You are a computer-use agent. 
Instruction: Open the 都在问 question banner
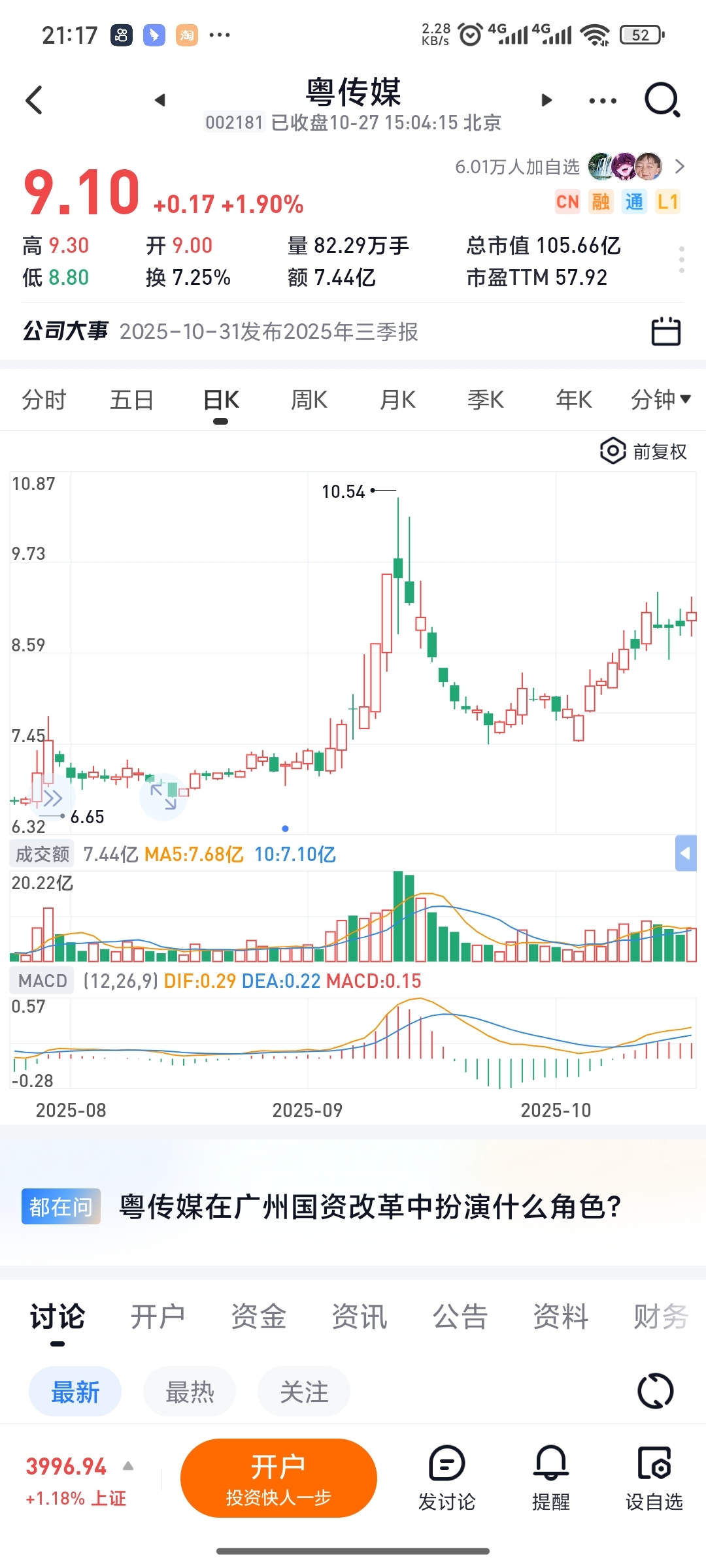point(353,1206)
